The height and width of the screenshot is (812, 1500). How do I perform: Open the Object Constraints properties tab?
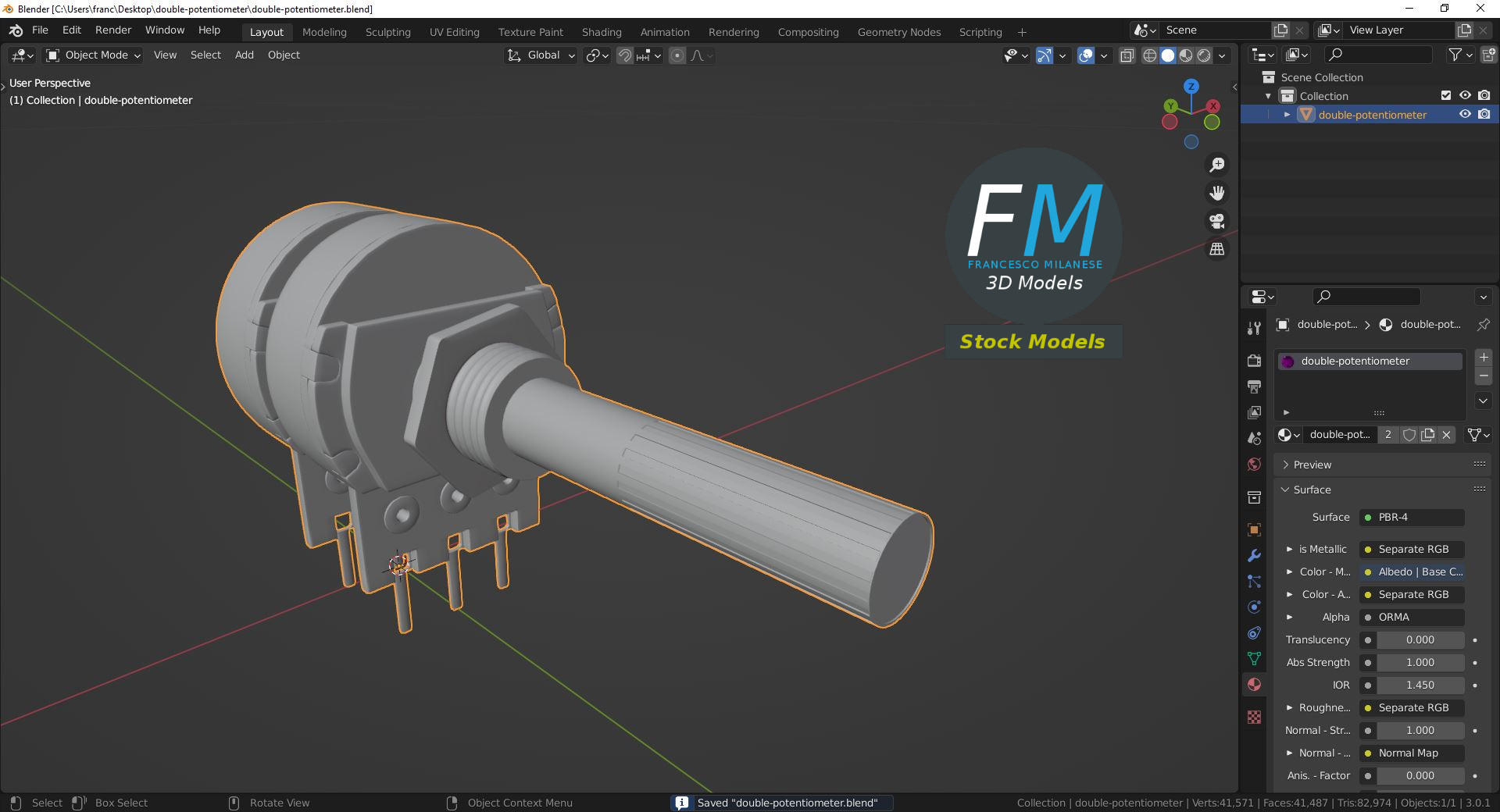[x=1254, y=632]
